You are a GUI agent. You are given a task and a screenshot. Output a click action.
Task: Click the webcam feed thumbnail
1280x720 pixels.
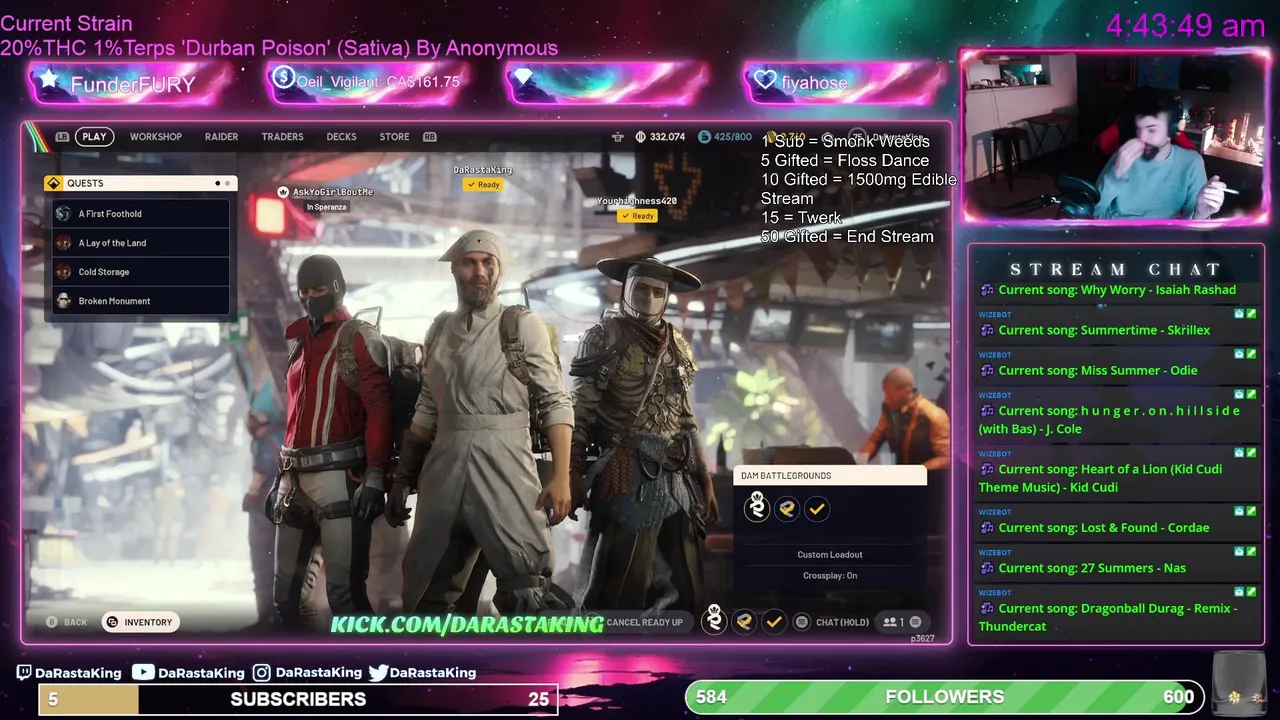pos(1114,137)
